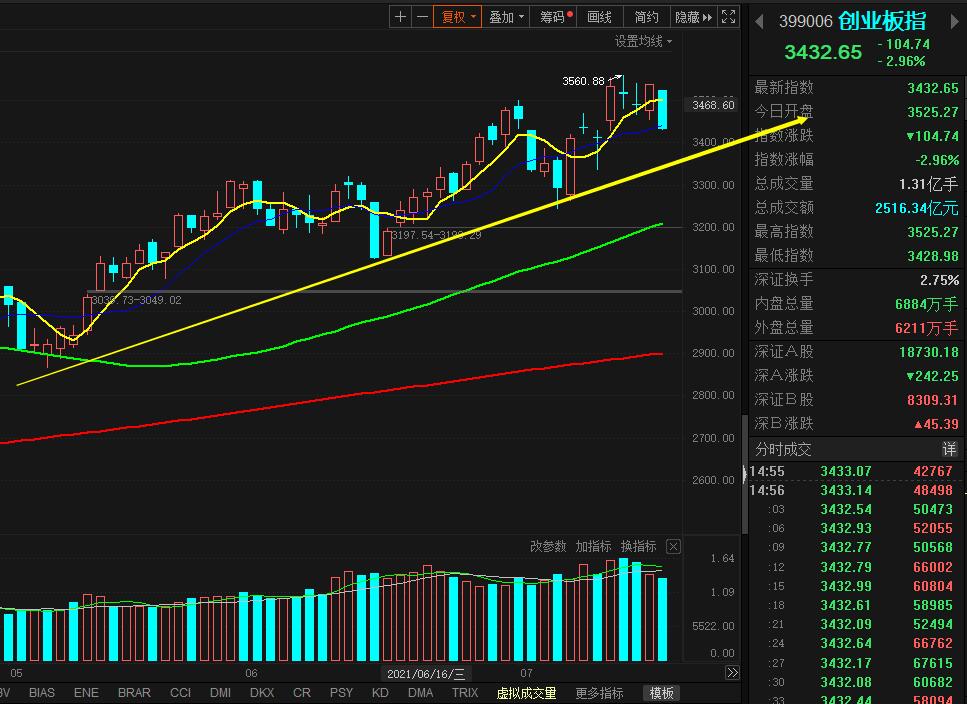Click 换指标 to change indicator
This screenshot has height=704, width=967.
(638, 546)
